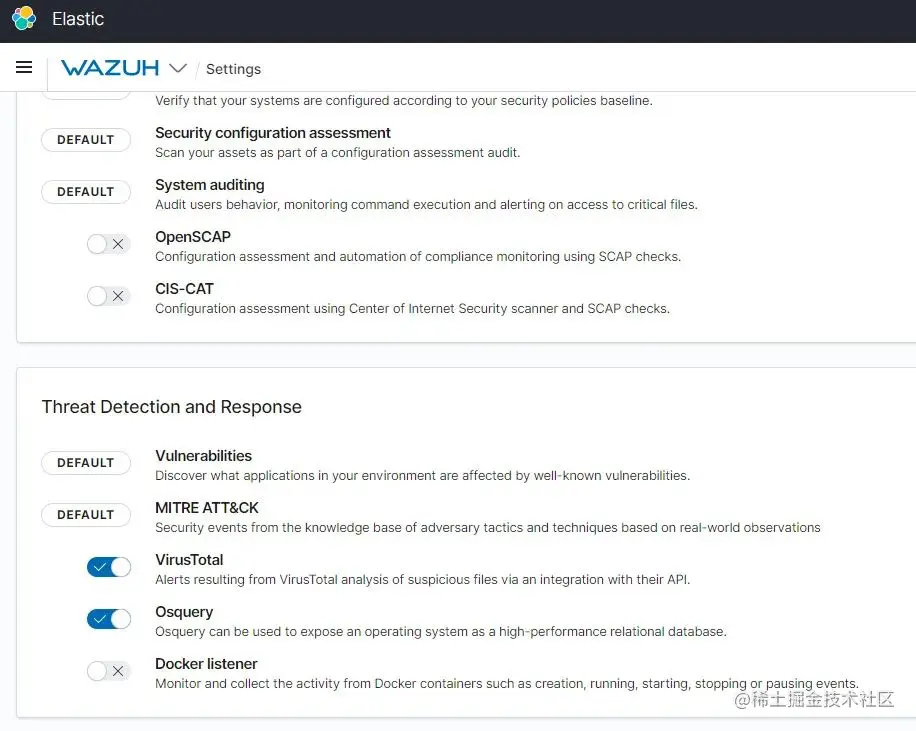
Task: Open the hamburger navigation menu
Action: [x=24, y=68]
